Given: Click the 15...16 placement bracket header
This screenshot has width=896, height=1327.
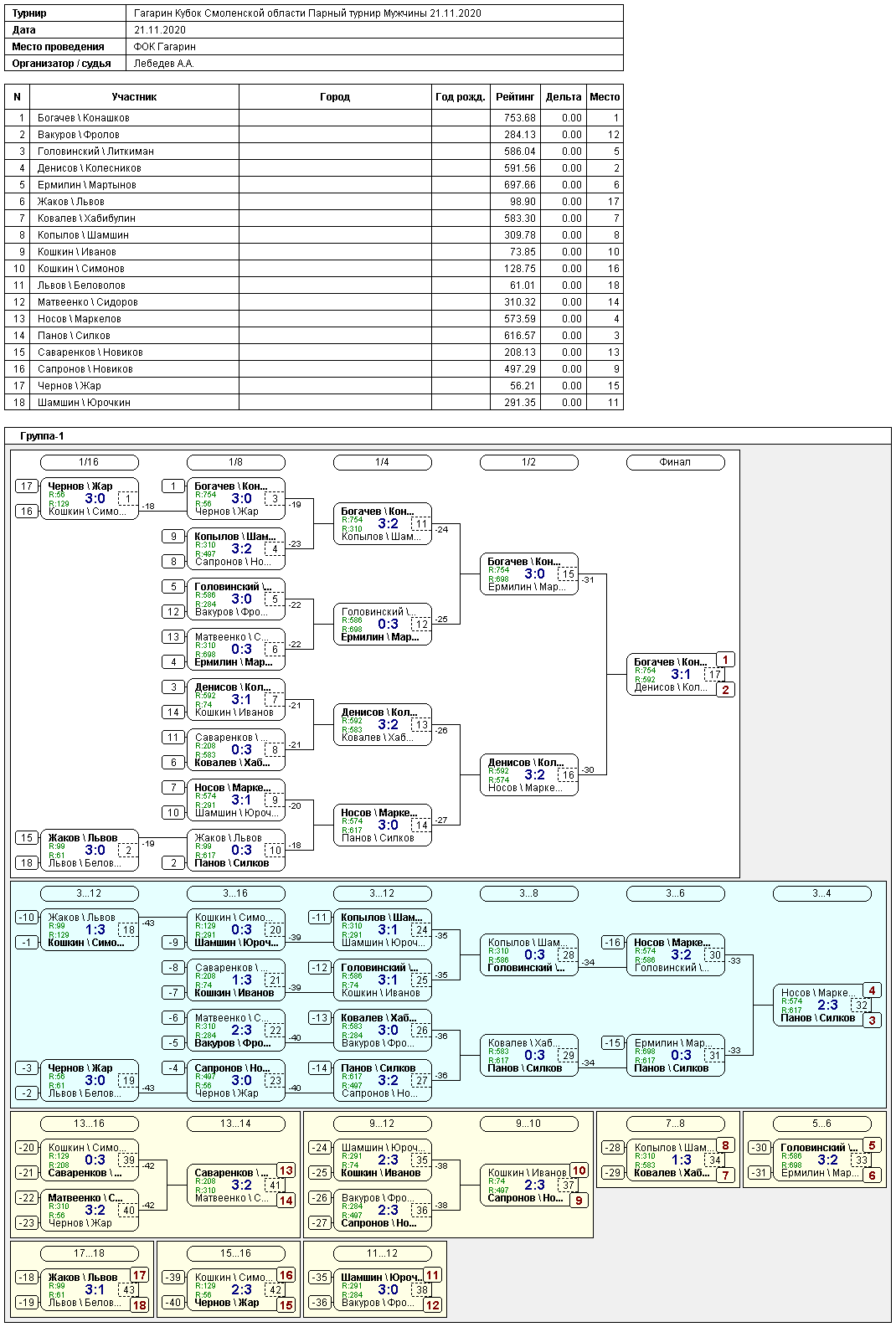Looking at the screenshot, I should 235,1253.
